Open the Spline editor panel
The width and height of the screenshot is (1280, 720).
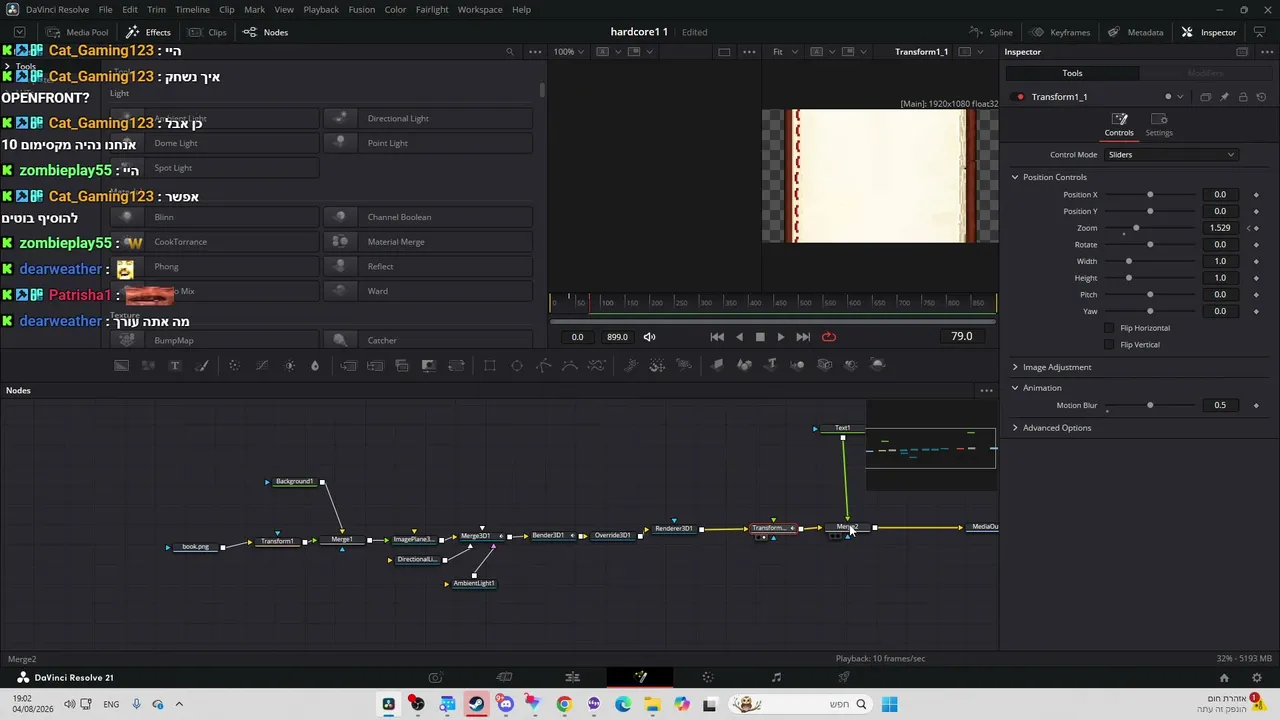[992, 32]
